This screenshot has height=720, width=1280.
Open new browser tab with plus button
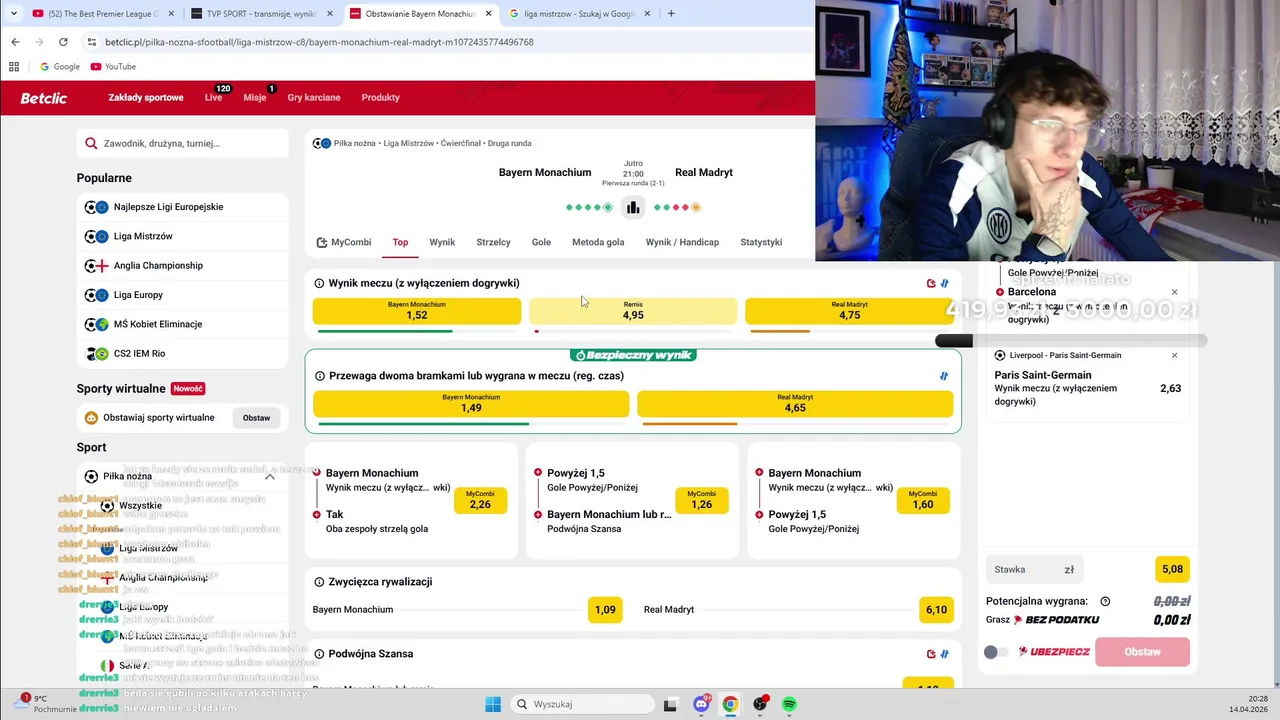670,14
